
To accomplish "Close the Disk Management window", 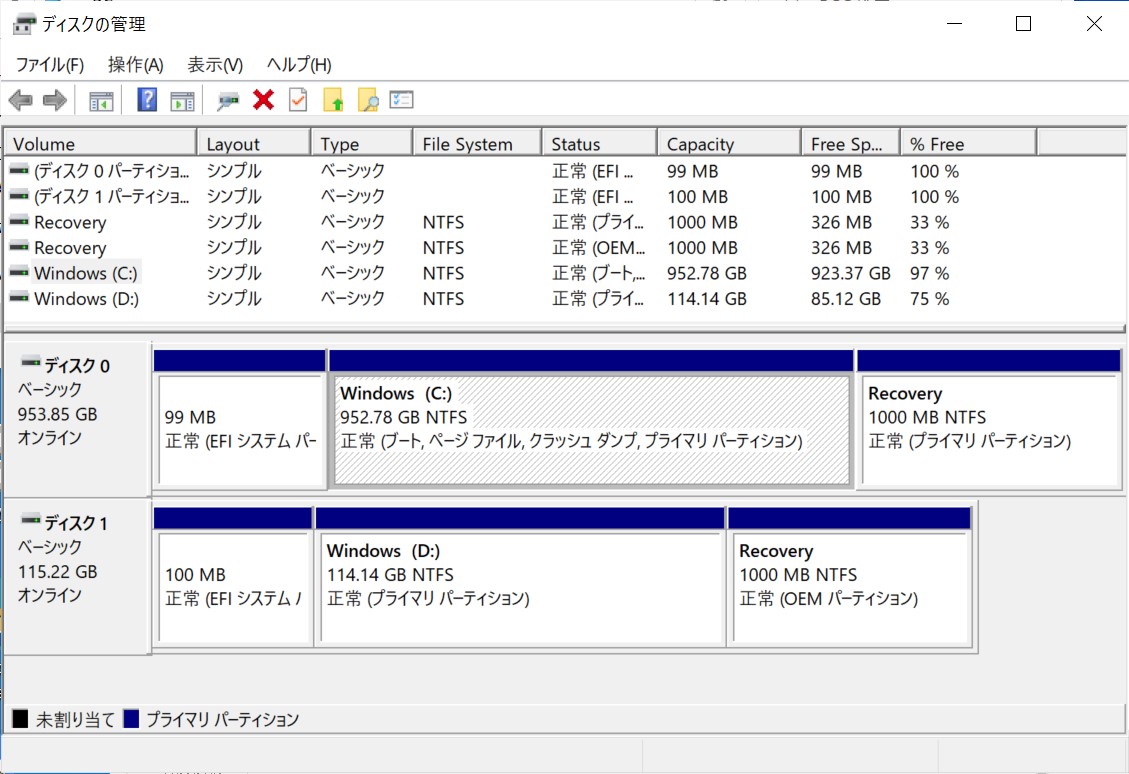I will [x=1094, y=24].
